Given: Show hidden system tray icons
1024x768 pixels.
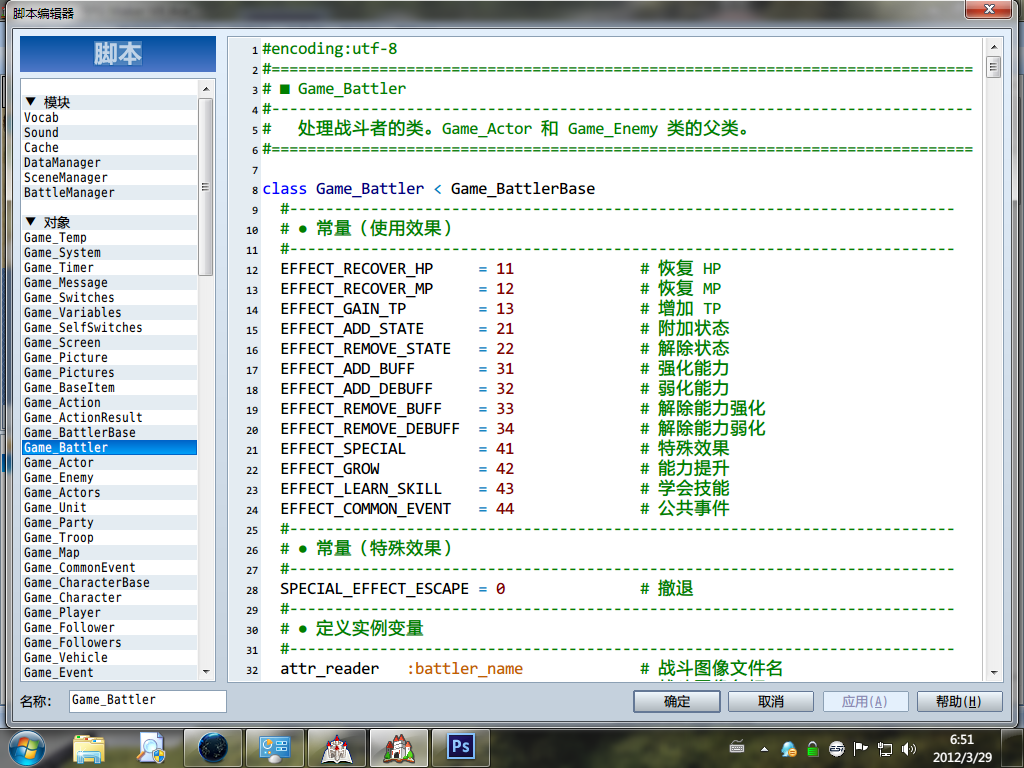Looking at the screenshot, I should click(764, 749).
